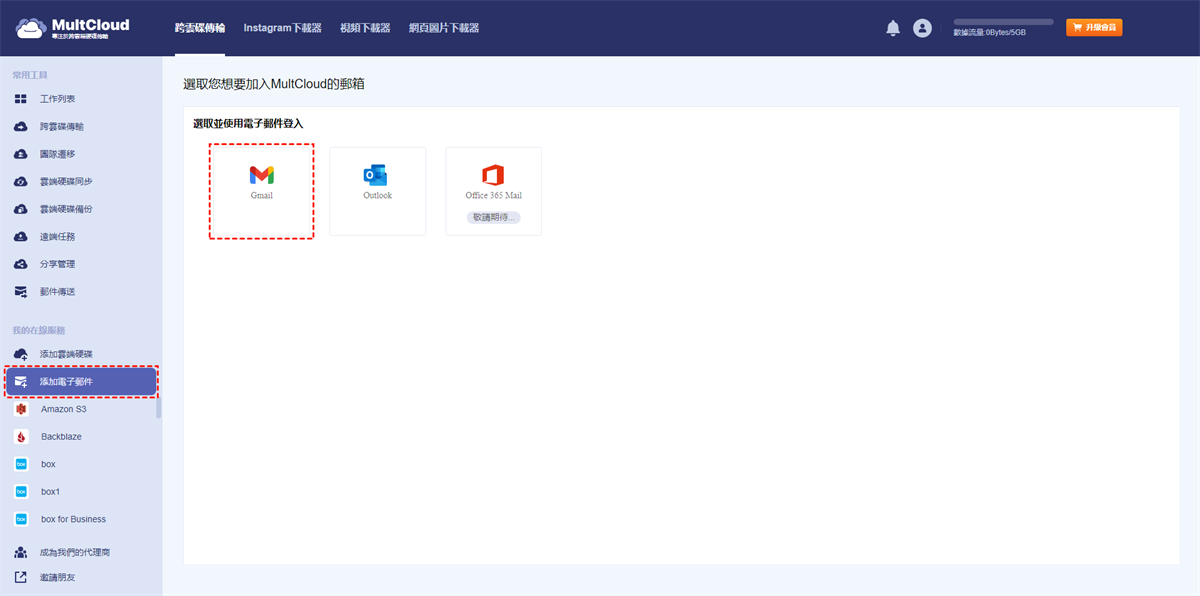Image resolution: width=1200 pixels, height=596 pixels.
Task: Click the 添加雲端硬碟 icon
Action: pos(20,354)
